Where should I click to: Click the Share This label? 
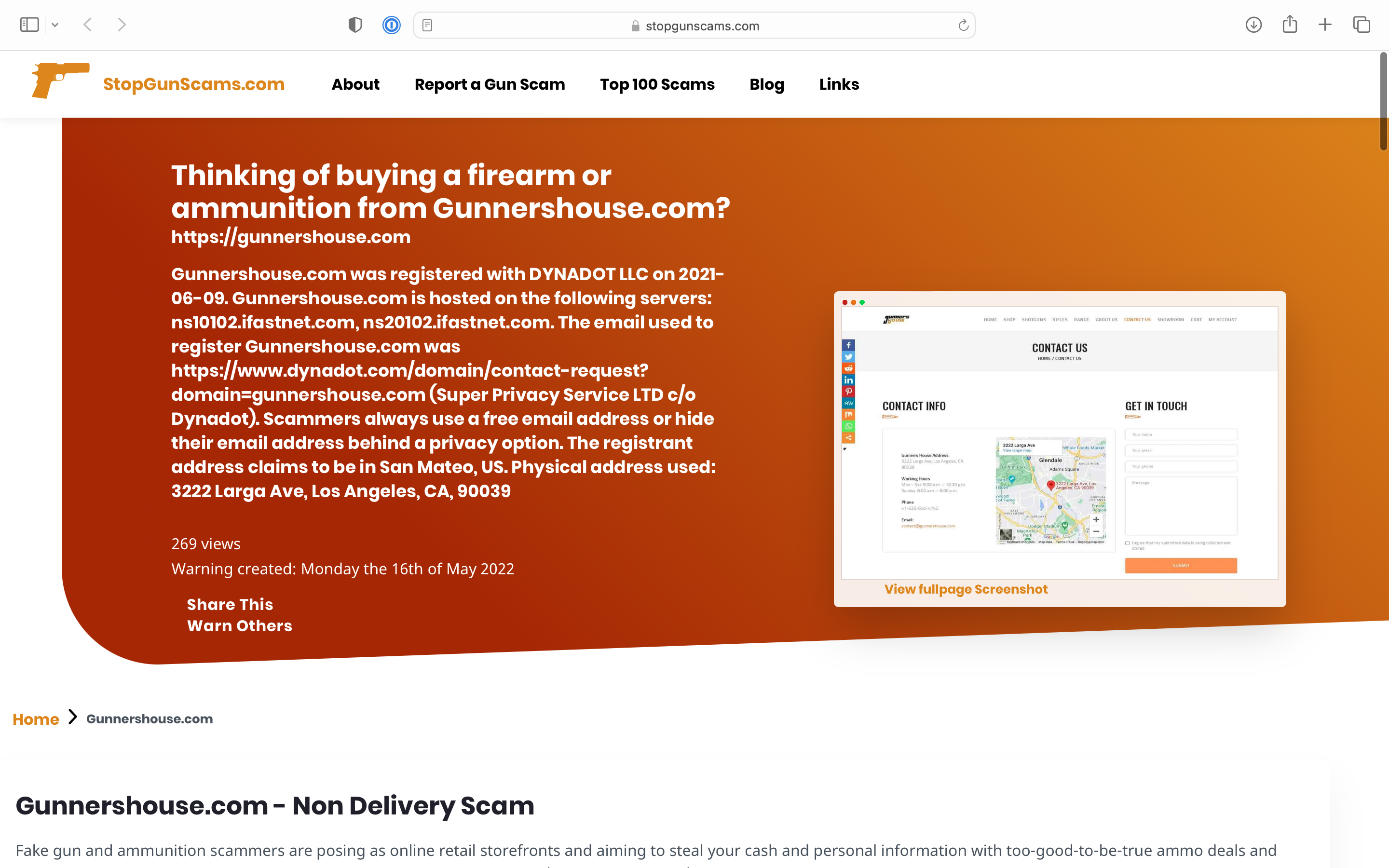coord(230,605)
